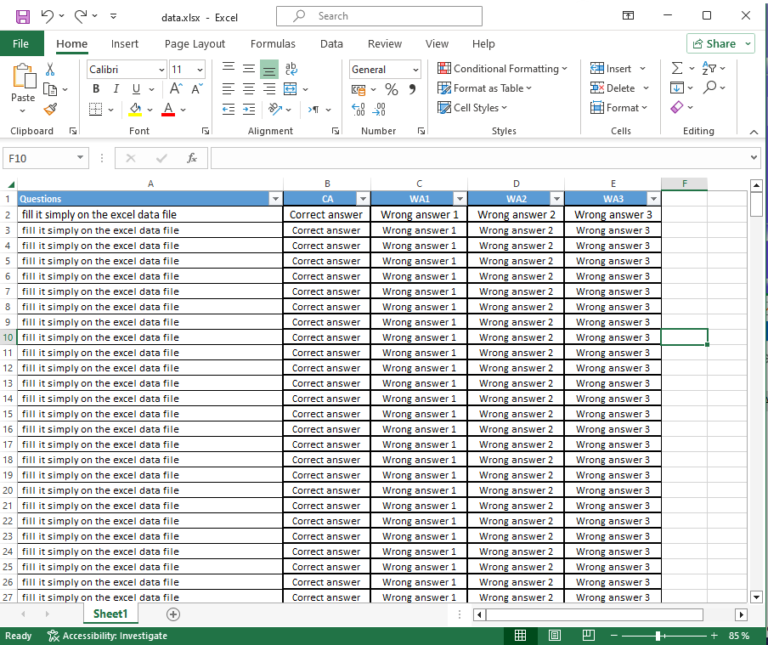Click the Percent Style icon
The height and width of the screenshot is (645, 768).
pos(391,89)
